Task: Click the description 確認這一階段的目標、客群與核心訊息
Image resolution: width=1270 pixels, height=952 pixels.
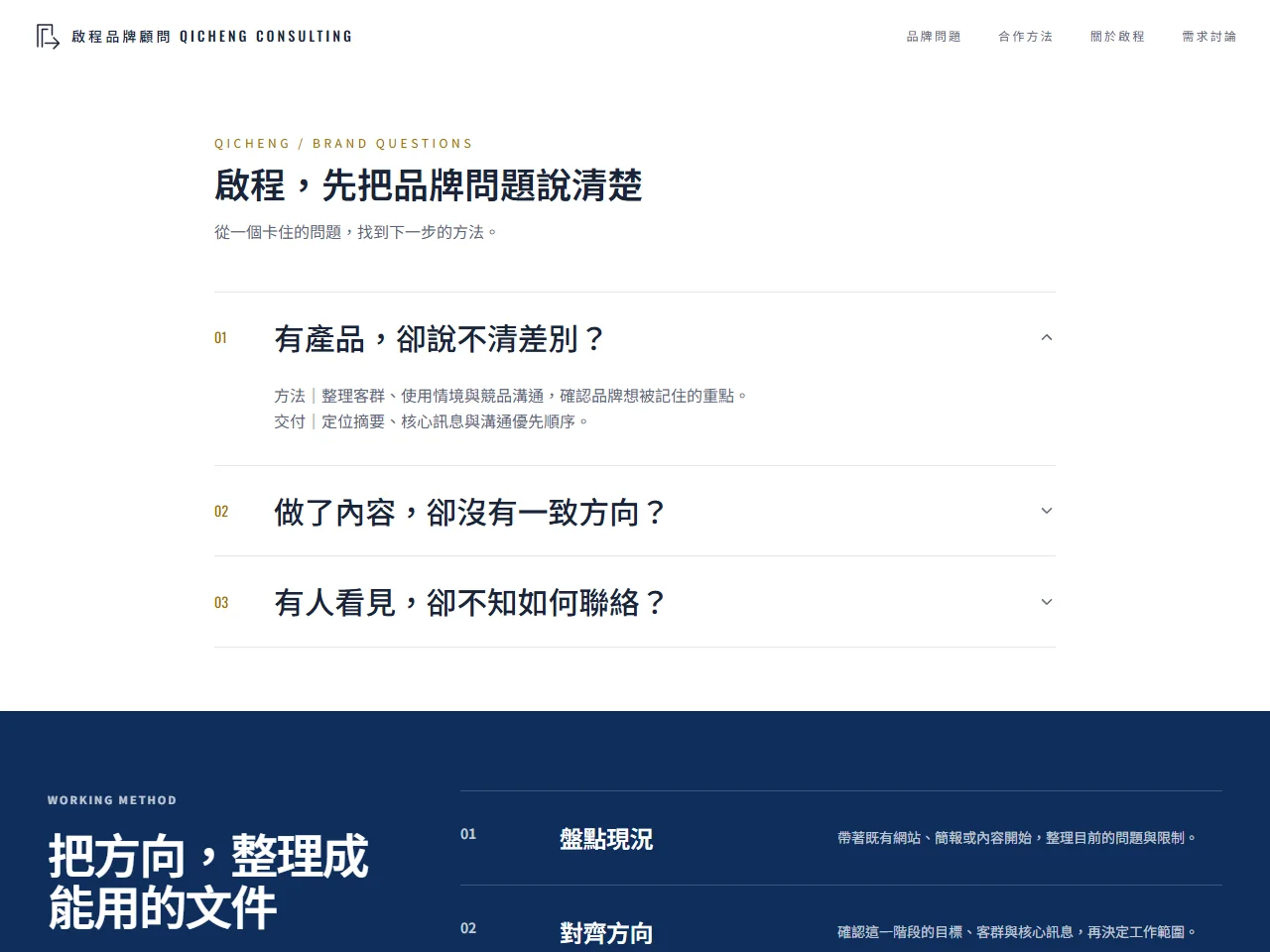Action: (1017, 932)
